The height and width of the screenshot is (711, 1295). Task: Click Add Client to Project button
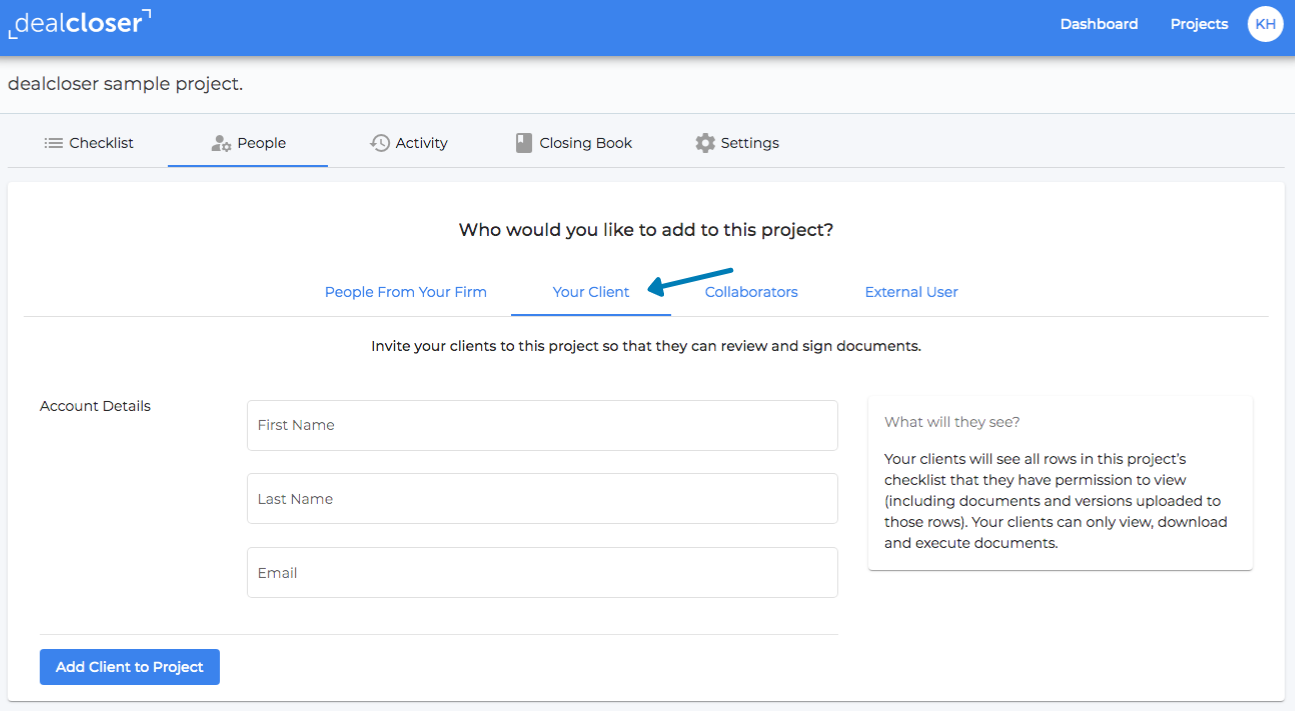tap(130, 667)
